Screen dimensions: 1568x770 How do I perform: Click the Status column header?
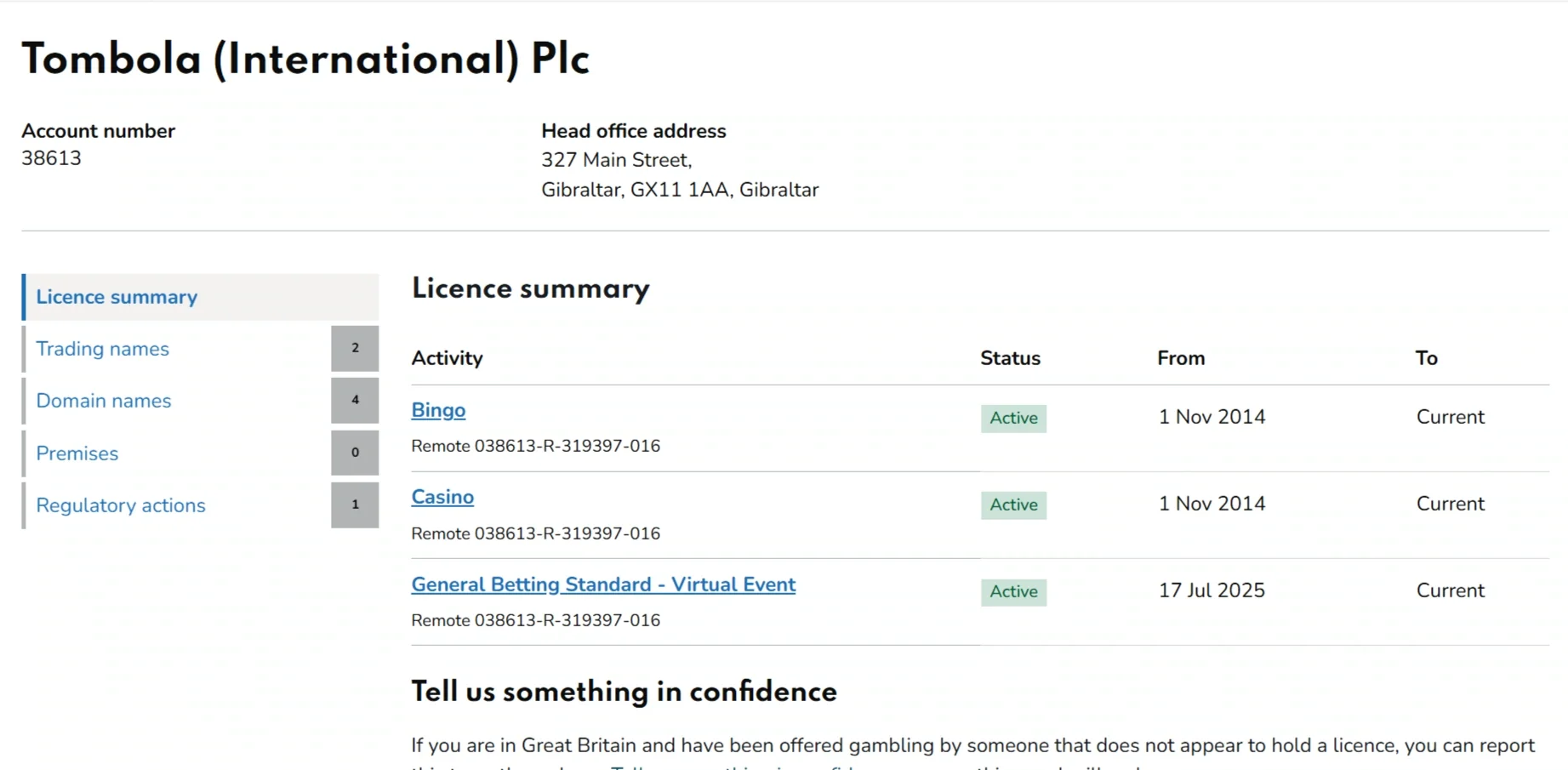pyautogui.click(x=1010, y=358)
